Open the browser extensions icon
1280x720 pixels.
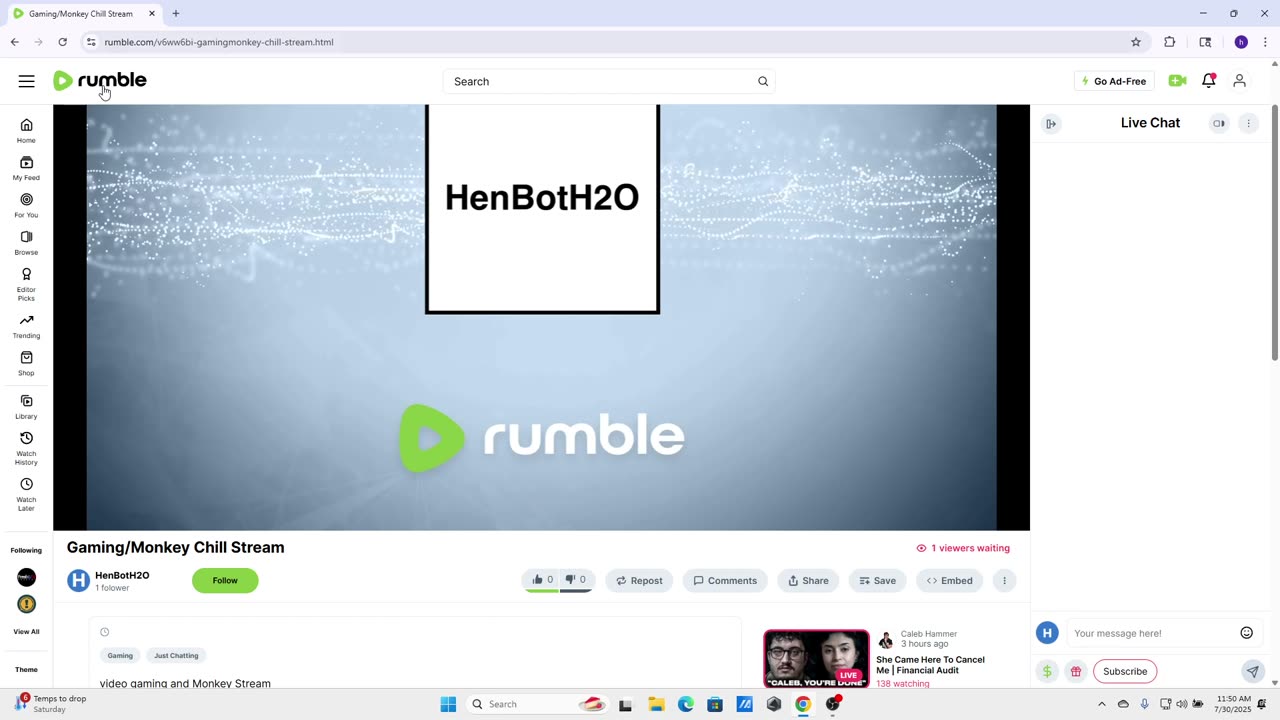click(x=1170, y=42)
